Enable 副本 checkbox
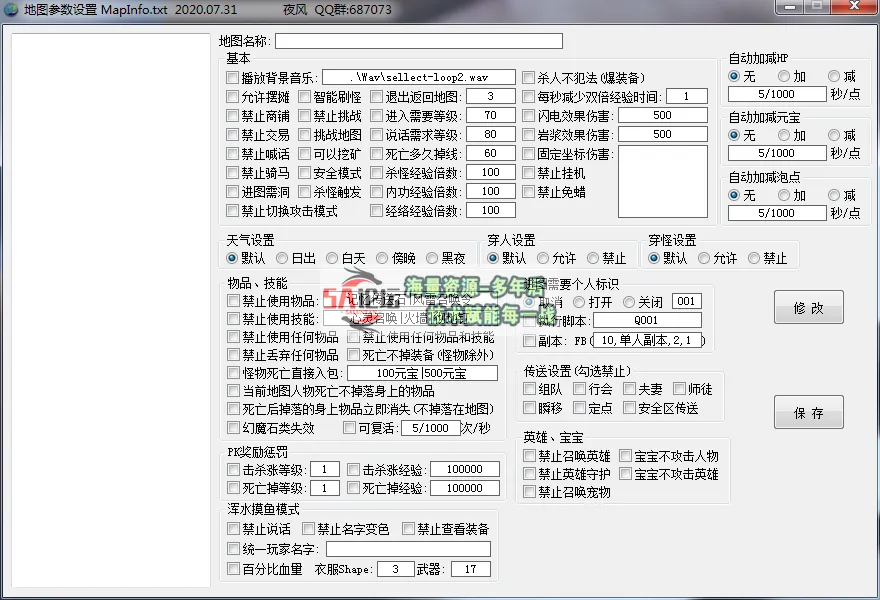880x600 pixels. tap(529, 340)
